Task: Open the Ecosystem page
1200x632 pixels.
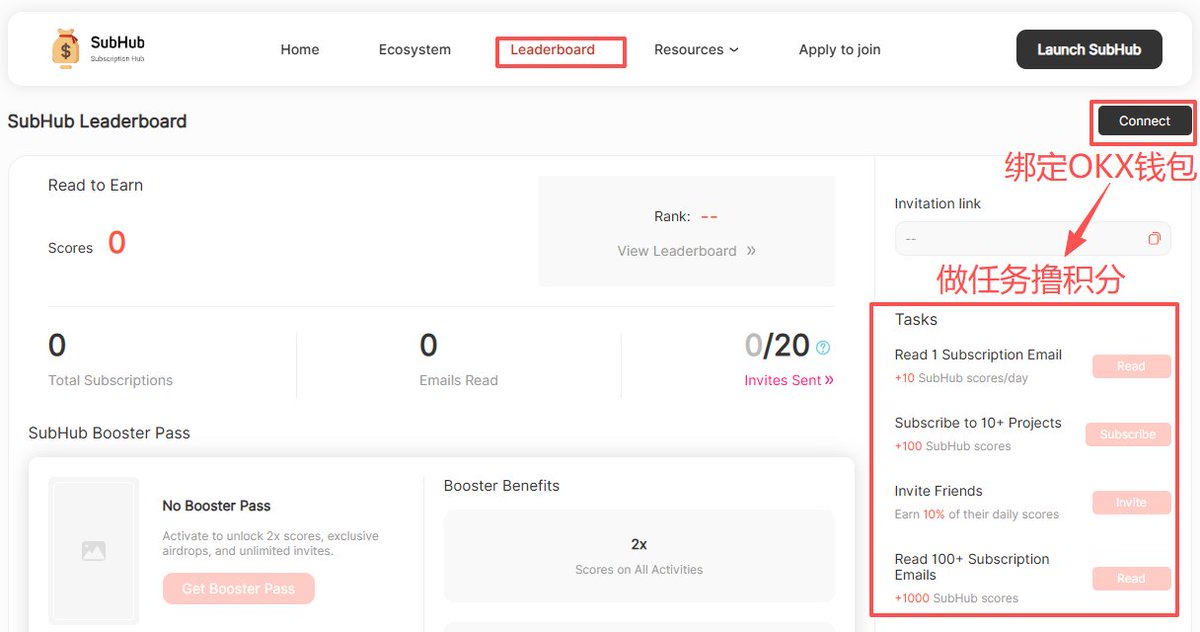Action: 415,50
